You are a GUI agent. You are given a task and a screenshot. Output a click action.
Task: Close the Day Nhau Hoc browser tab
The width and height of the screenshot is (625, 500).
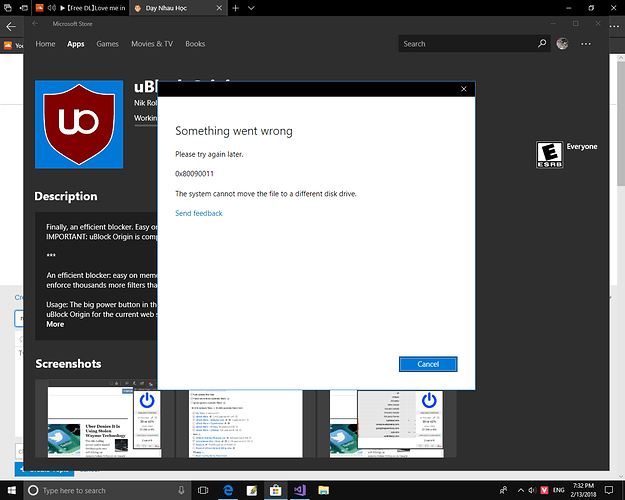click(x=219, y=8)
